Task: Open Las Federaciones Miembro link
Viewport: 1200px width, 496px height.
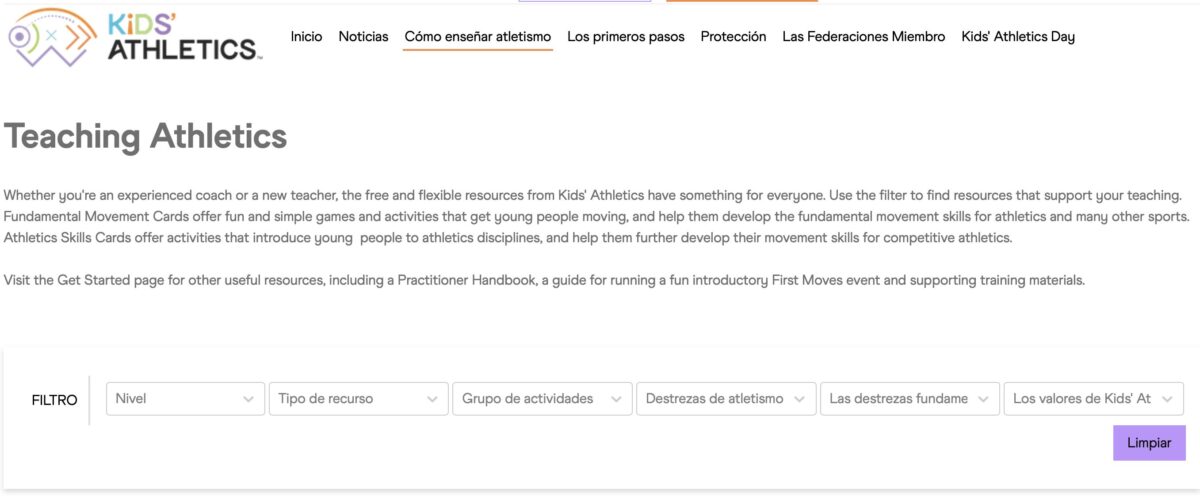Action: pyautogui.click(x=864, y=37)
